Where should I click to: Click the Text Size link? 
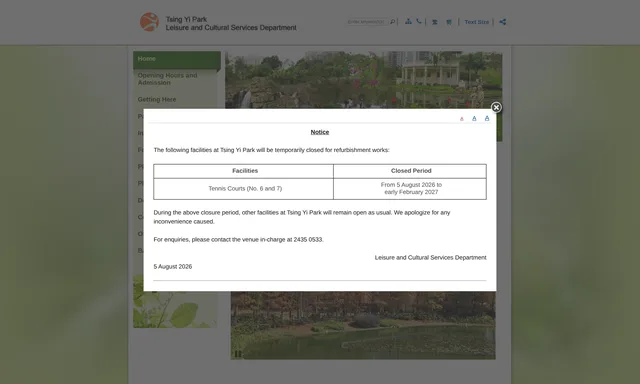[476, 22]
